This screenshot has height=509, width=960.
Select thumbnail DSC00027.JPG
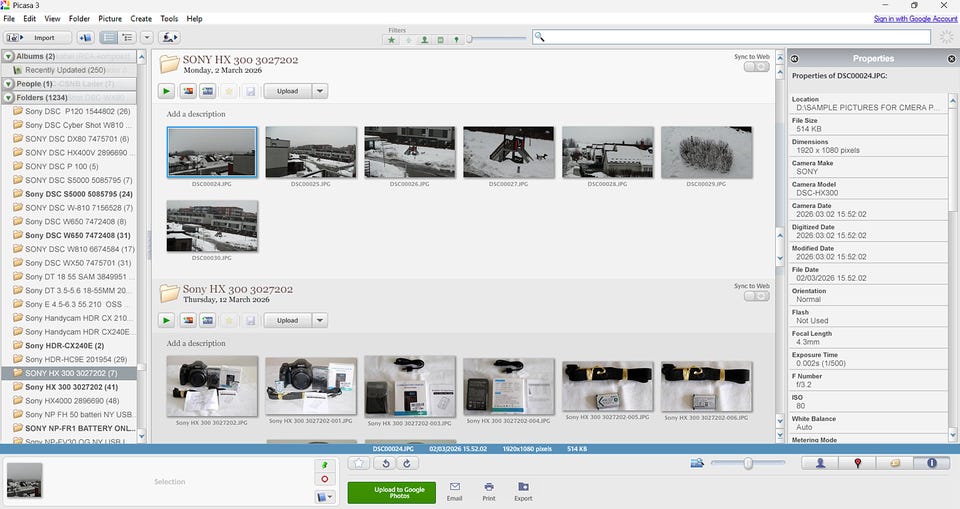coord(509,153)
